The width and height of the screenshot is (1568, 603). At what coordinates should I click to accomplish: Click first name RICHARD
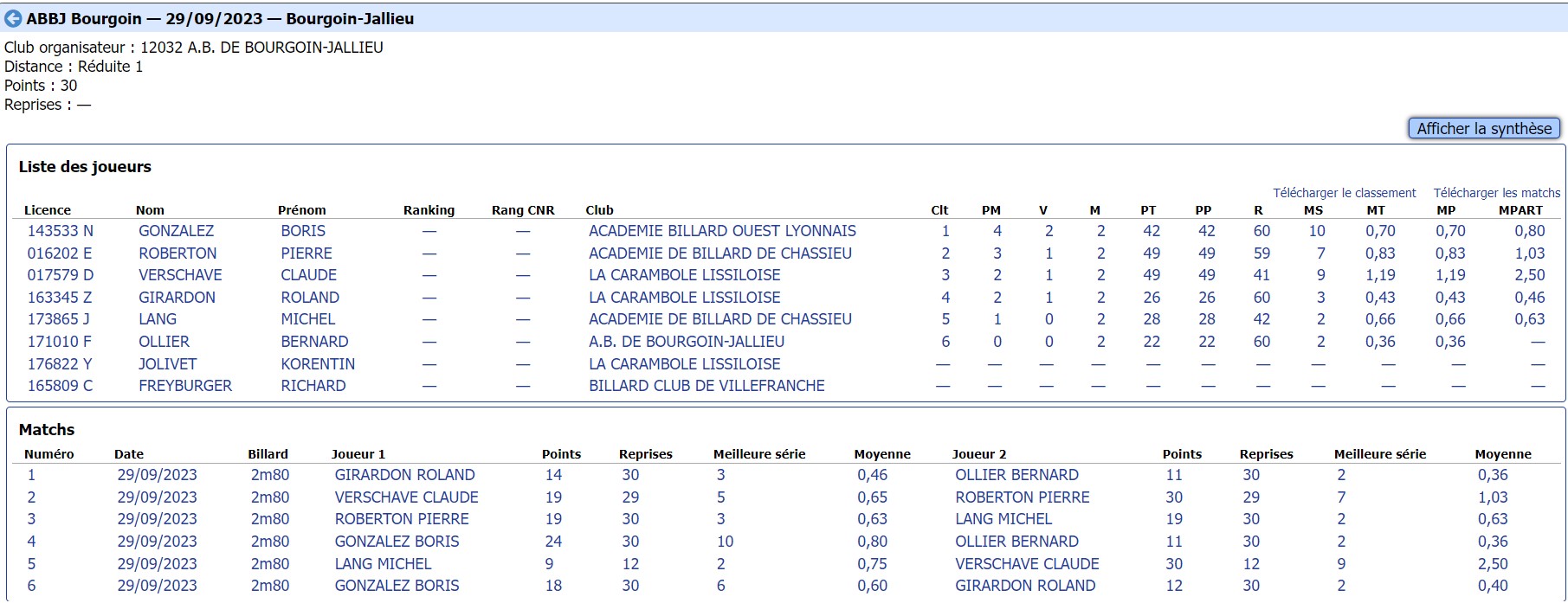tap(313, 386)
